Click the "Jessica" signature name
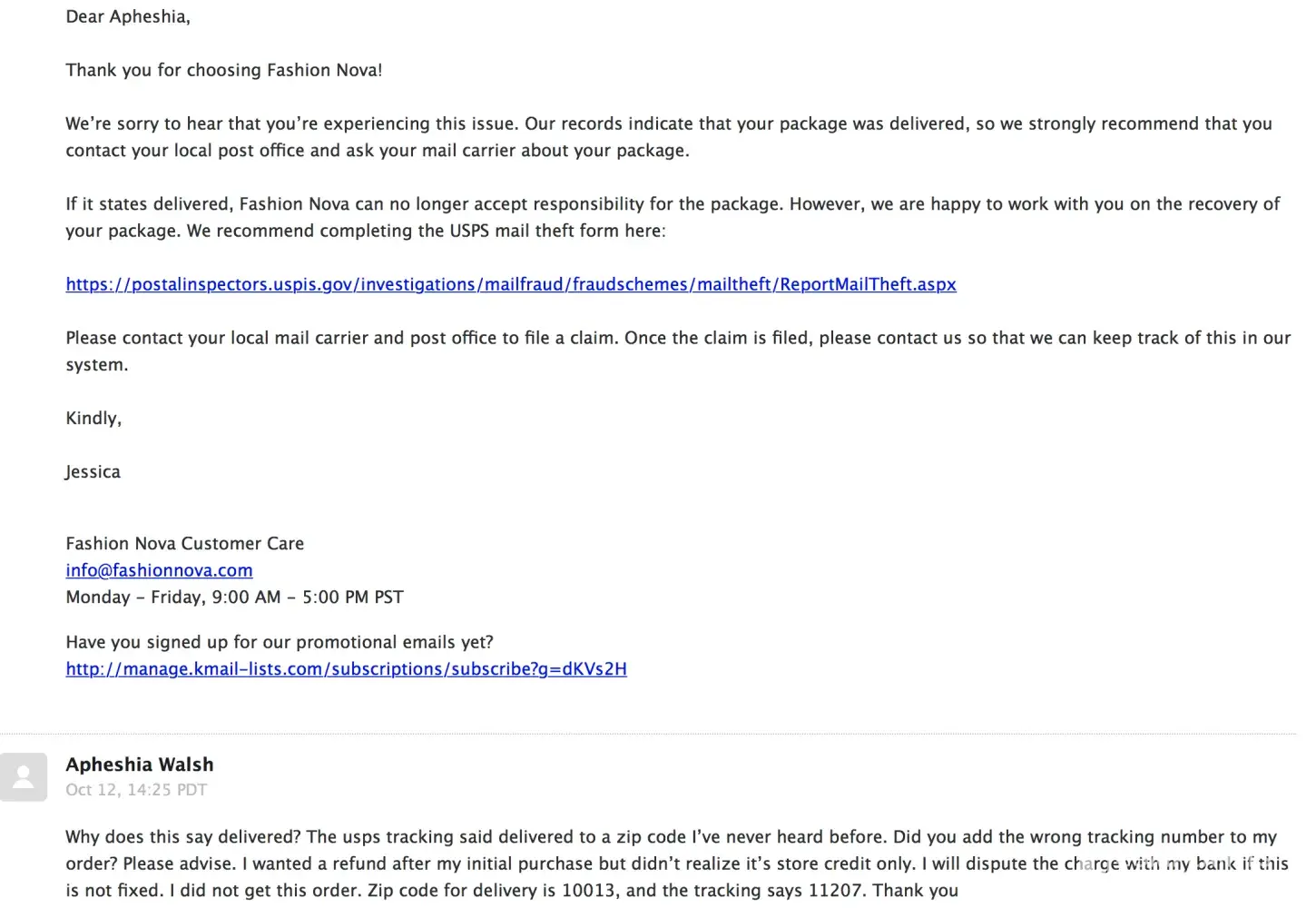 [93, 472]
